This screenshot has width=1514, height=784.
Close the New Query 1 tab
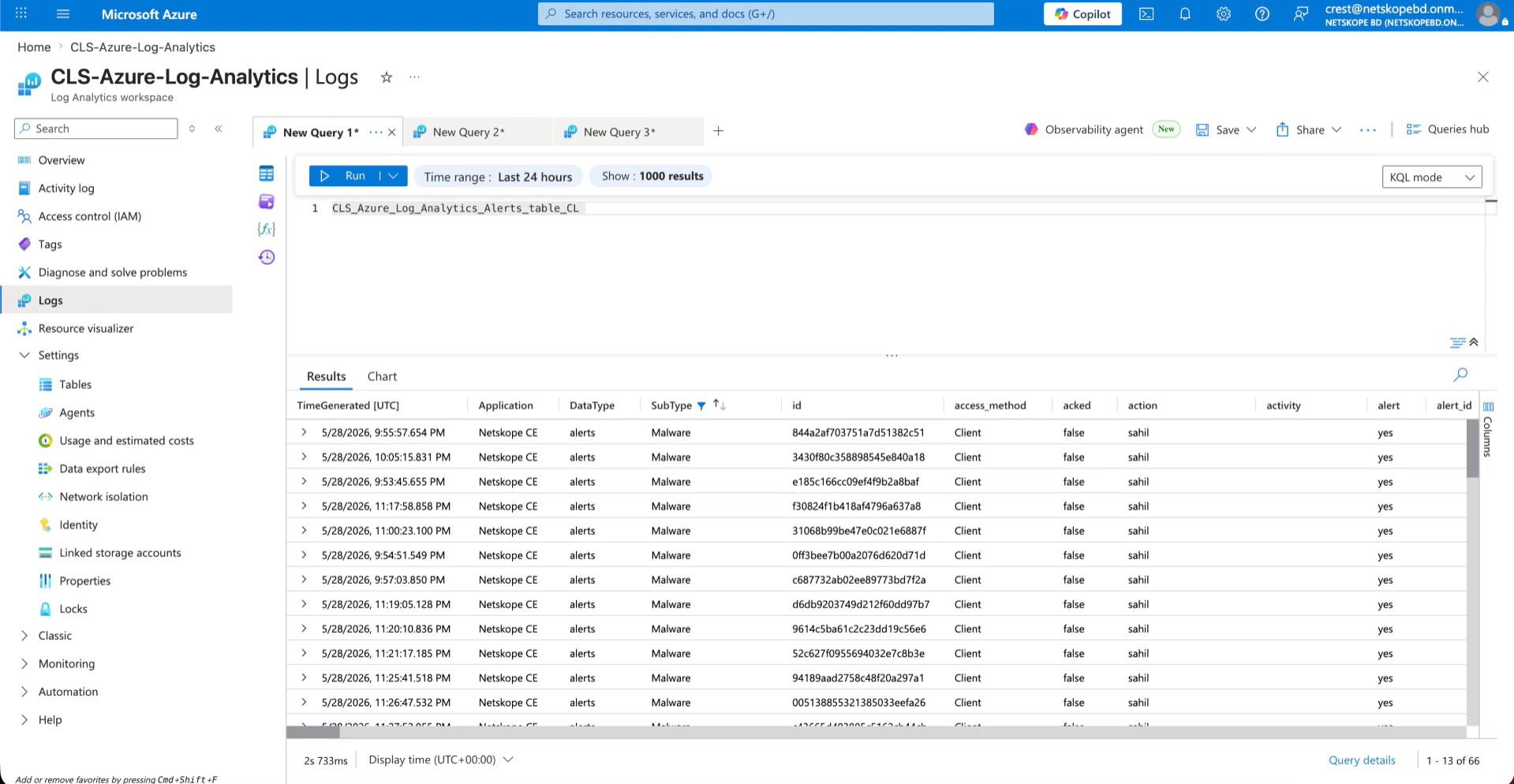click(391, 132)
